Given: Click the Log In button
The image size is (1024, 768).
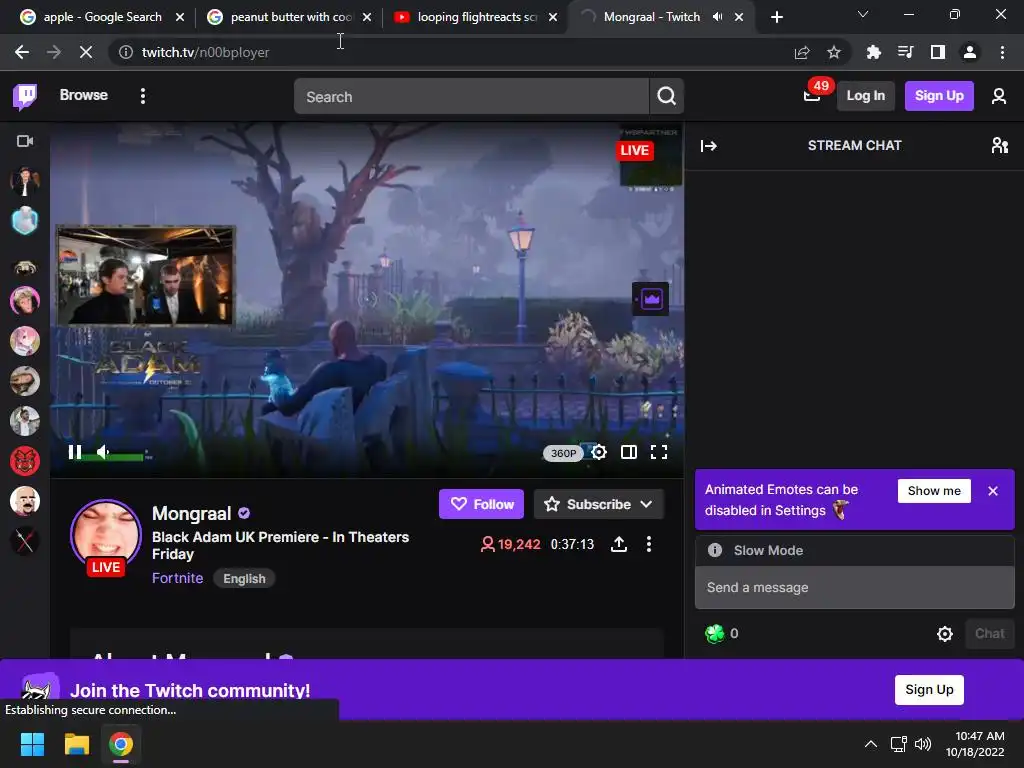Looking at the screenshot, I should pyautogui.click(x=865, y=96).
